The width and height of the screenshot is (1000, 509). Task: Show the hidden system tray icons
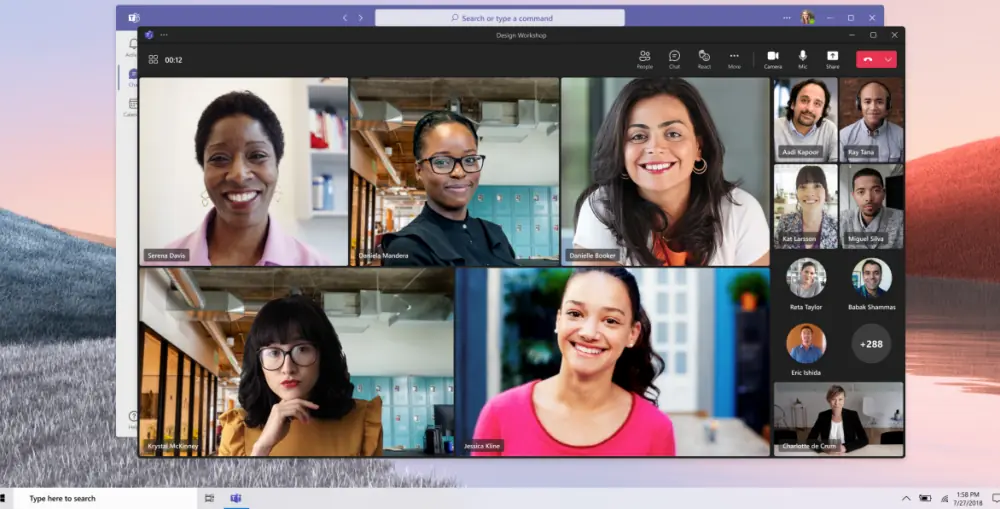click(906, 498)
